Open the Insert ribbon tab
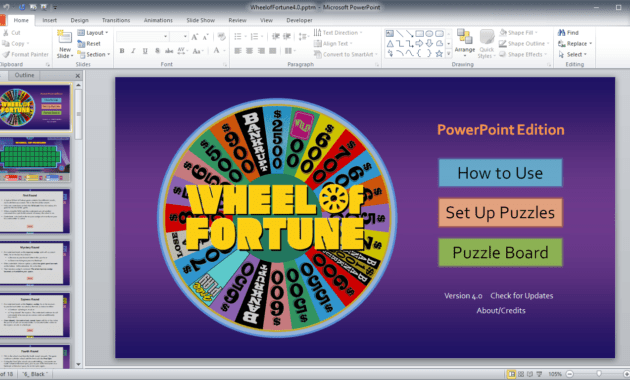630x380 pixels. pos(49,20)
